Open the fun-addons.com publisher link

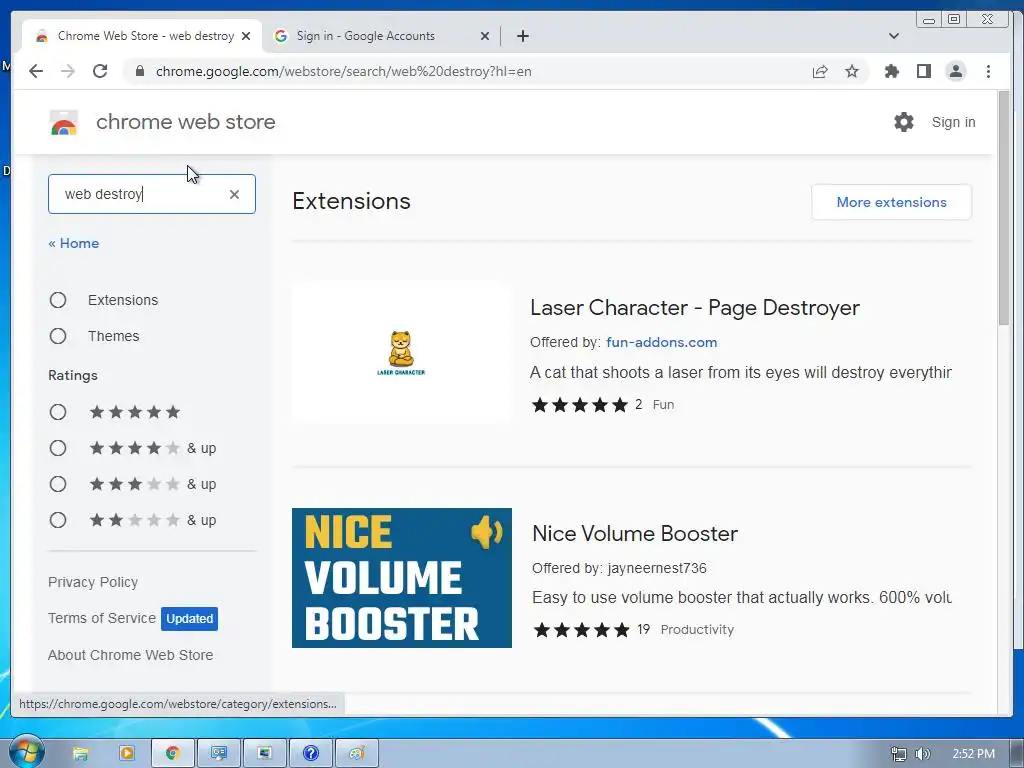coord(662,342)
